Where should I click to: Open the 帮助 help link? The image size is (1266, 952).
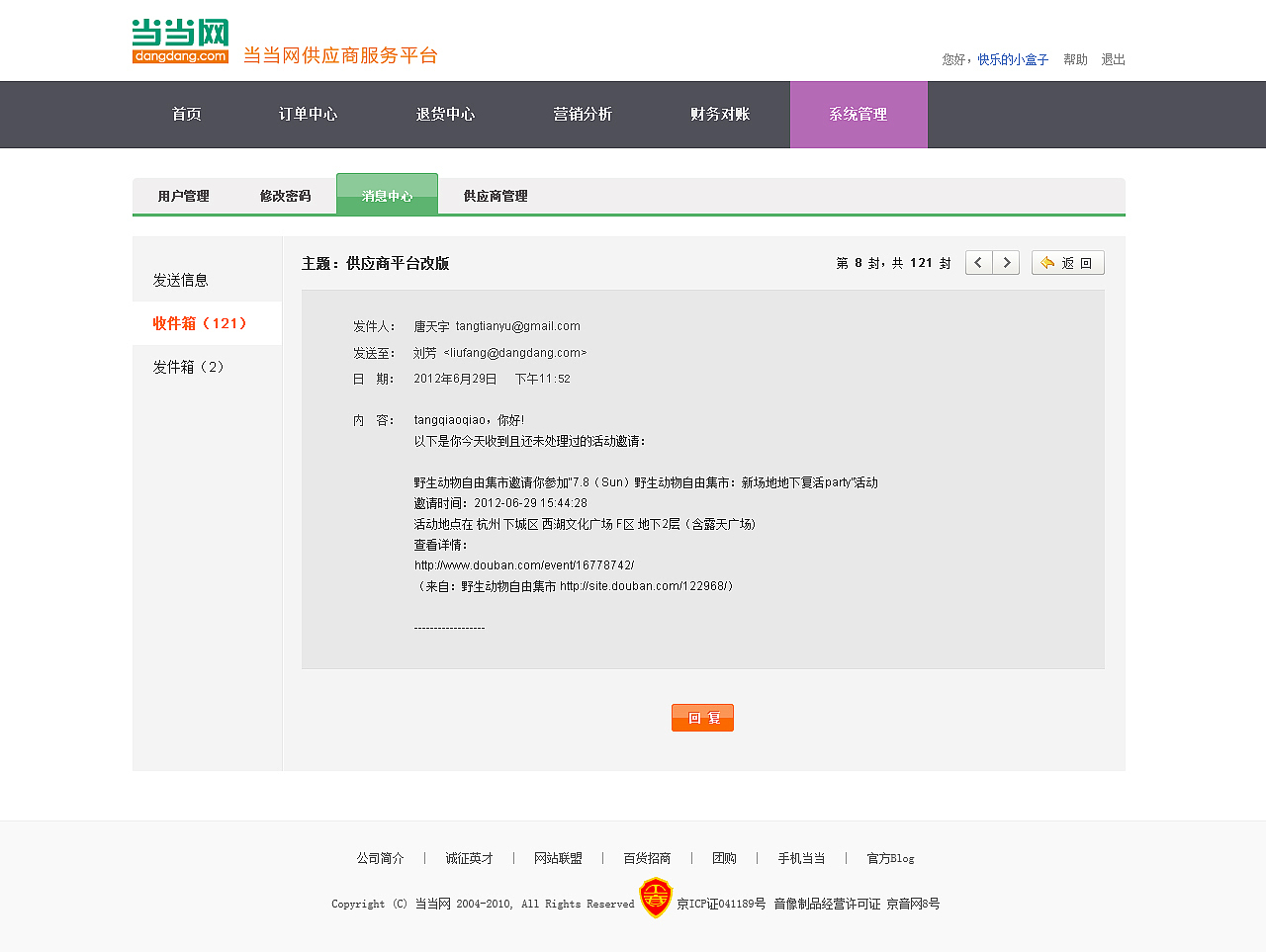(x=1075, y=59)
